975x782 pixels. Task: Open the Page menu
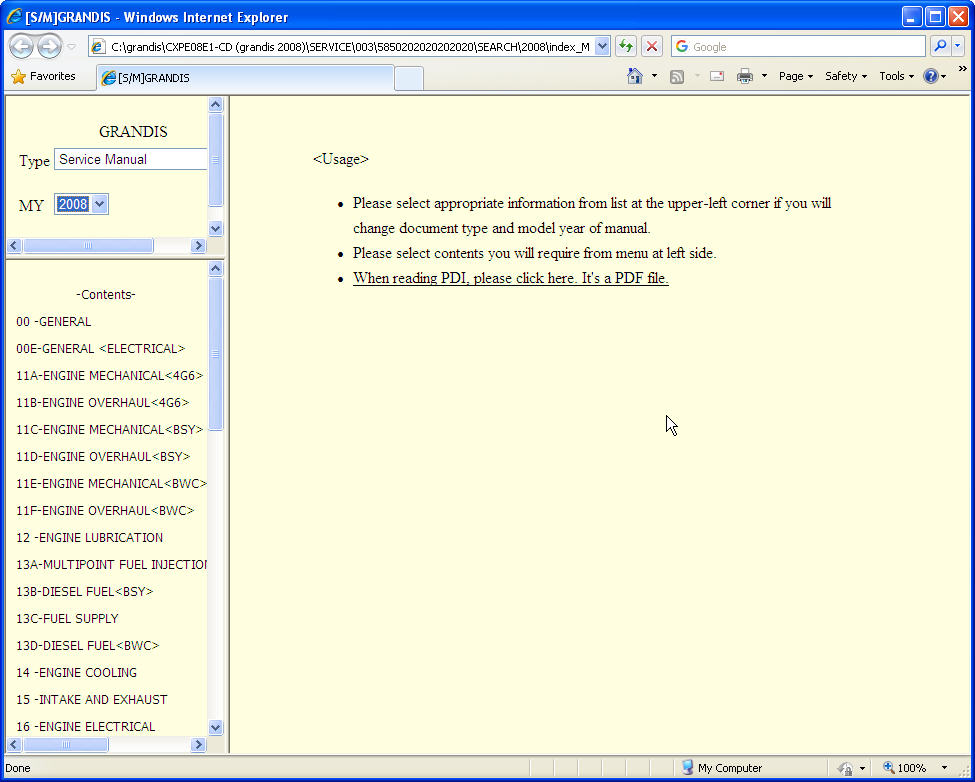pos(795,76)
